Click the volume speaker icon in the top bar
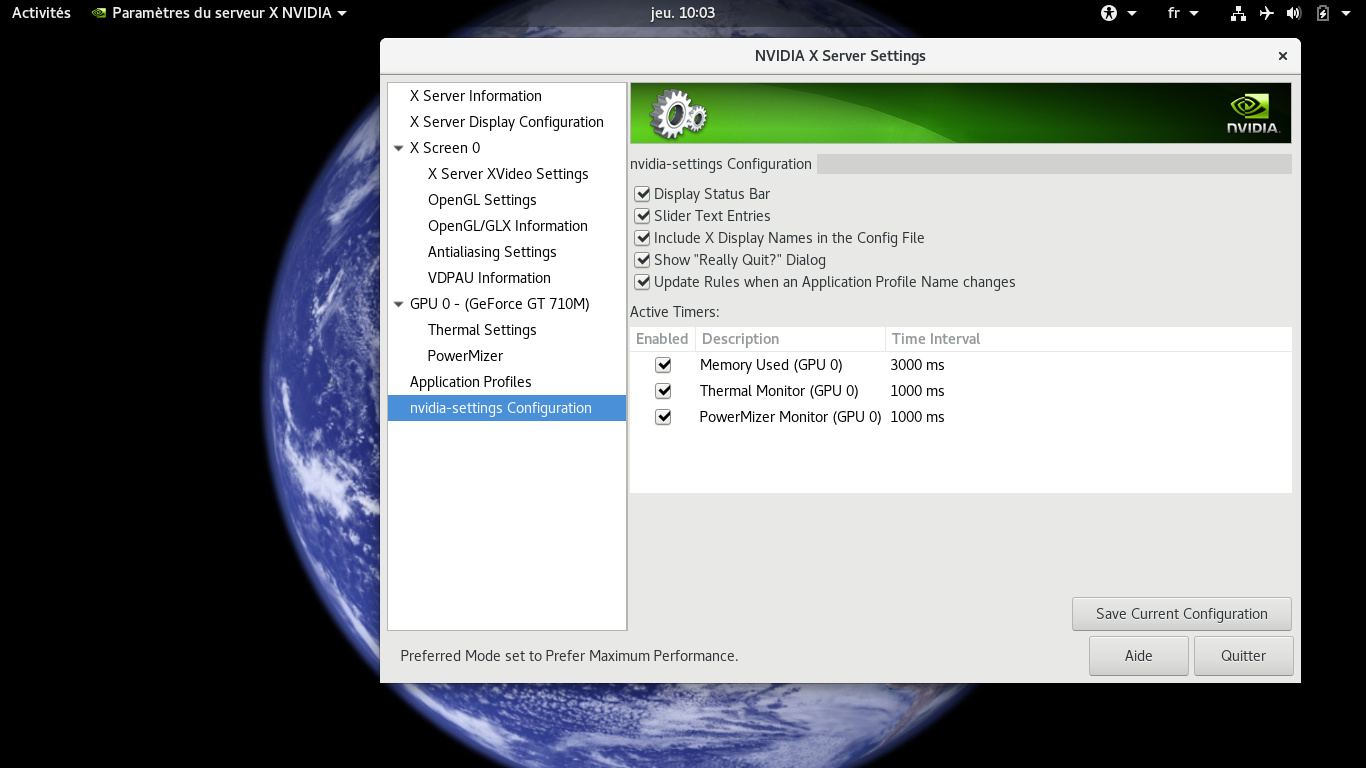This screenshot has width=1366, height=768. [x=1294, y=13]
